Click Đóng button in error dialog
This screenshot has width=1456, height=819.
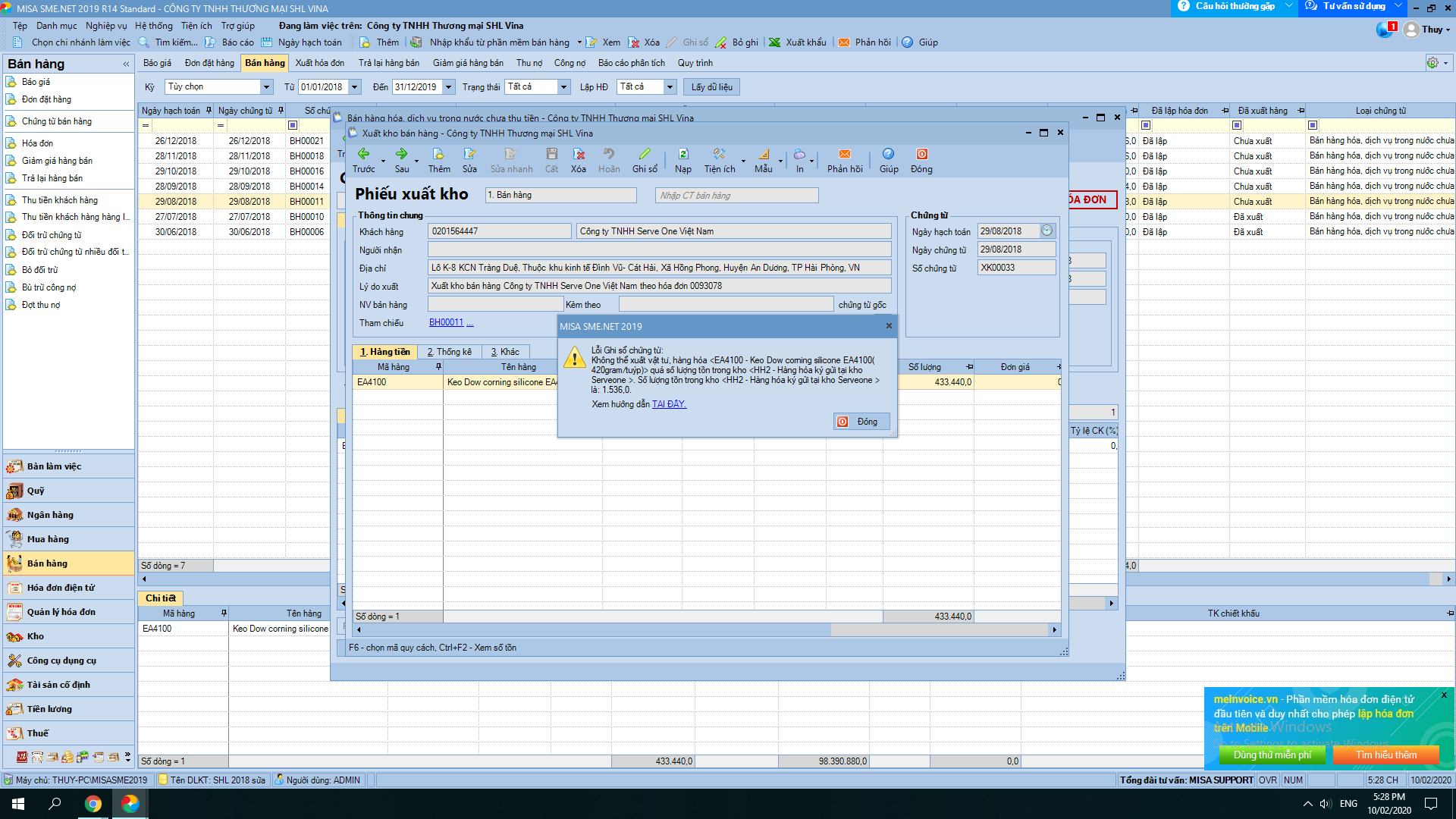(861, 422)
